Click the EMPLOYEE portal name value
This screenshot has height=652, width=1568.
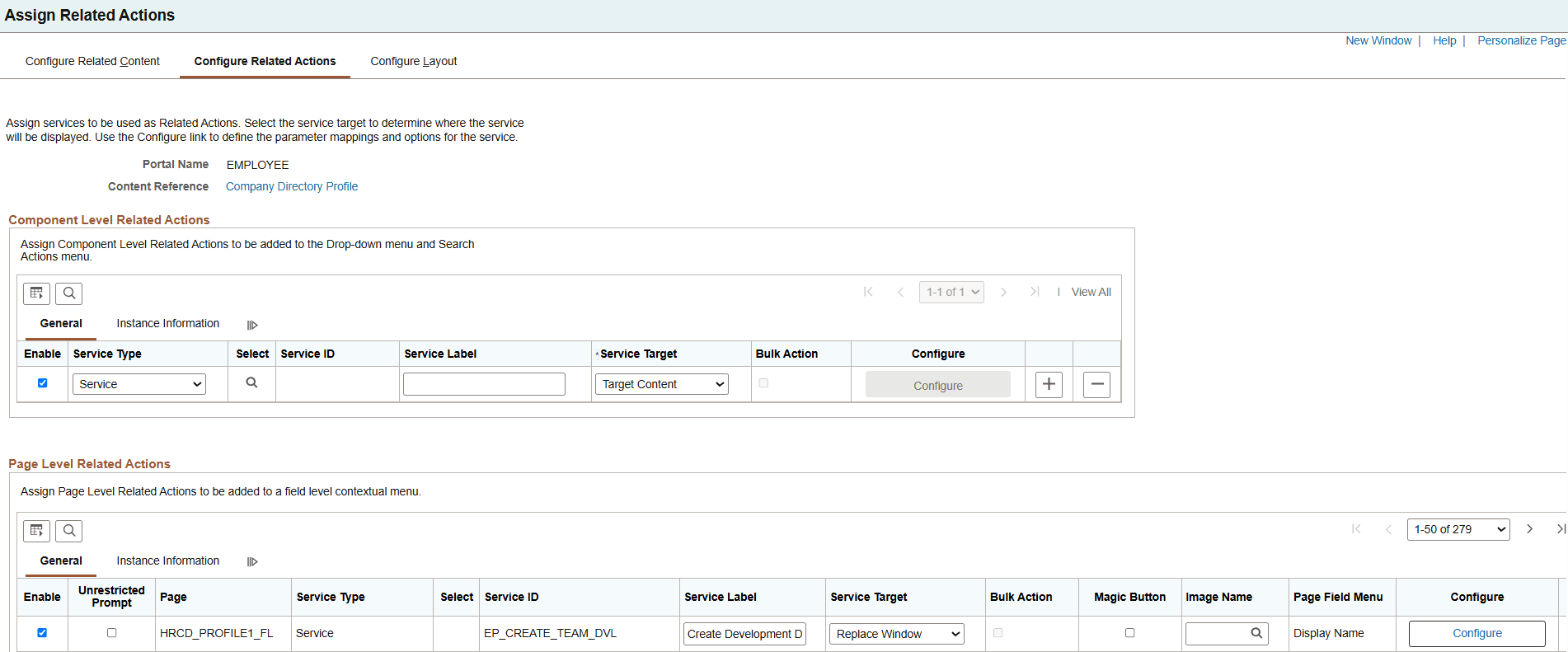[257, 165]
